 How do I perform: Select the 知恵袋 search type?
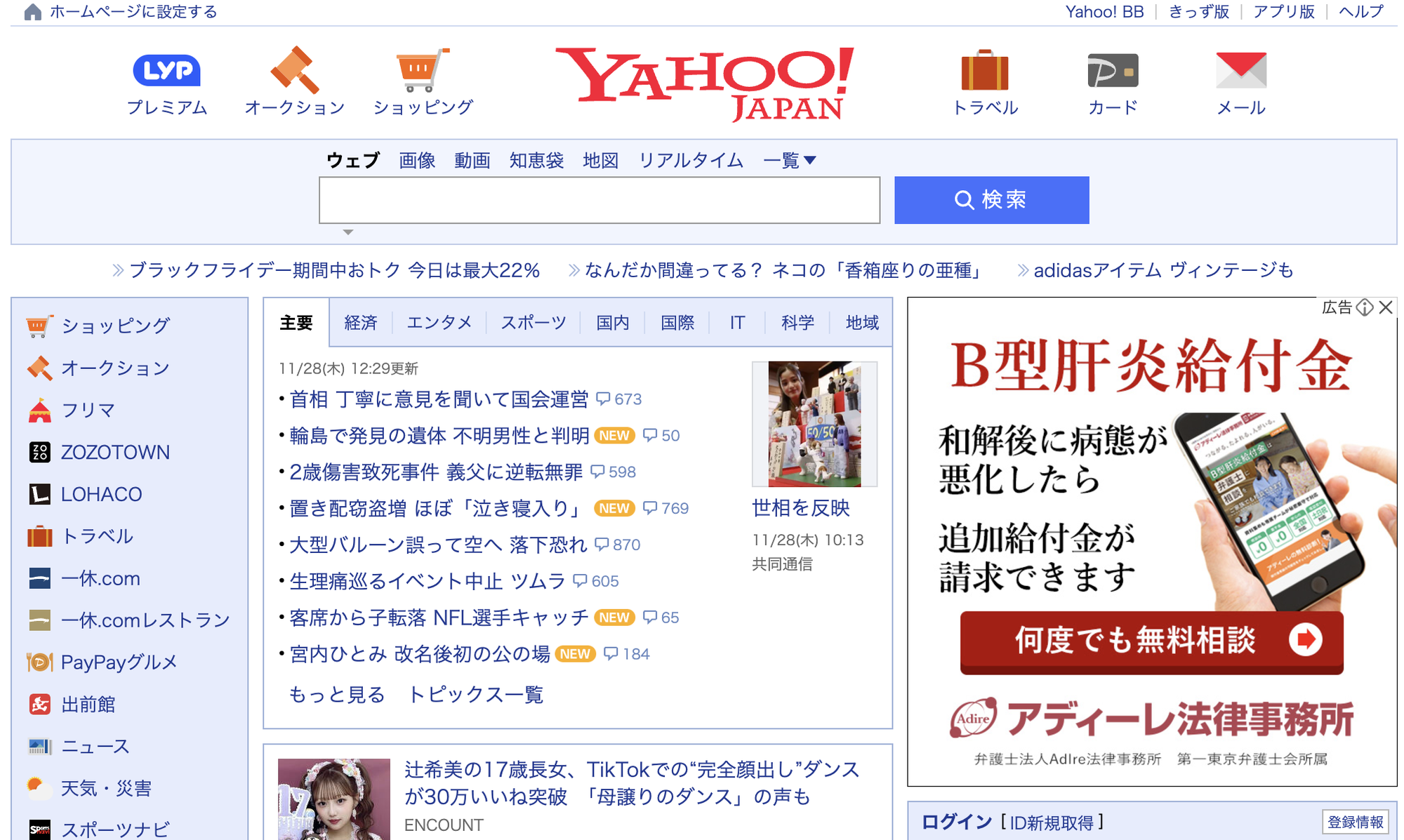pos(536,161)
